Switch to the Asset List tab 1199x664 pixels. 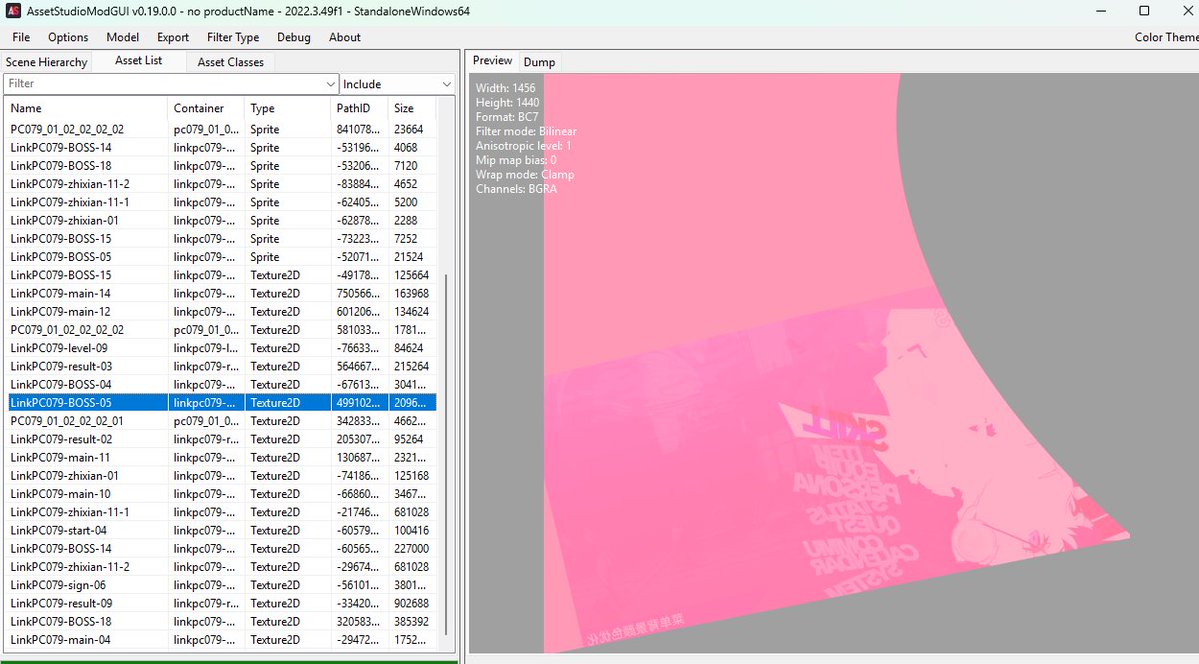pyautogui.click(x=138, y=60)
